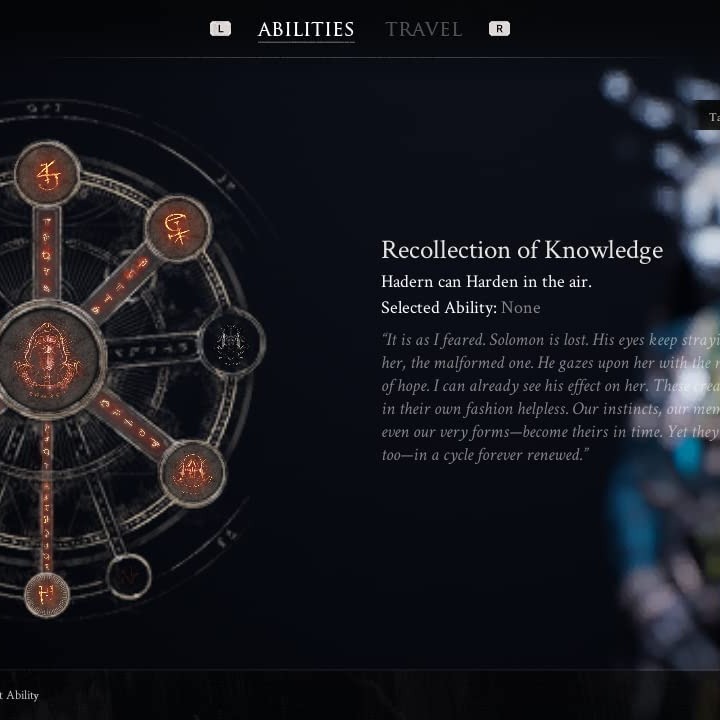This screenshot has width=720, height=720.
Task: Open the ABILITIES tab
Action: pyautogui.click(x=306, y=29)
